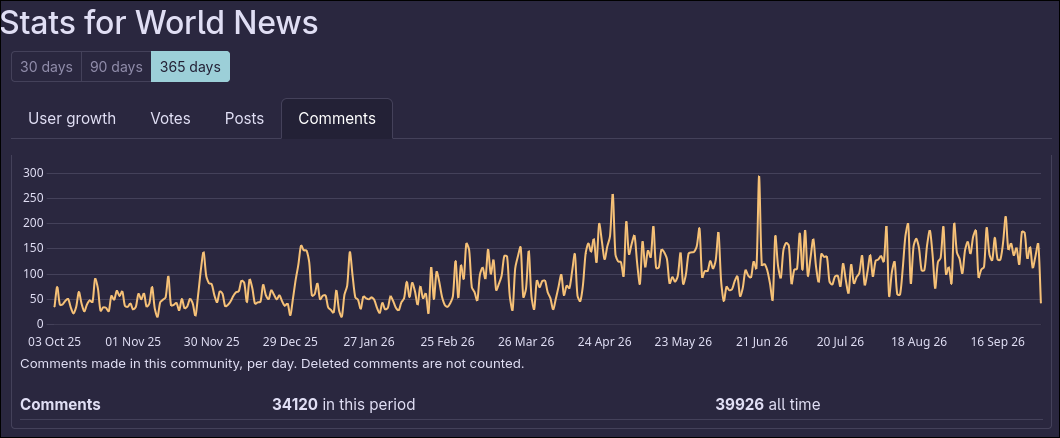
Task: Click the 23 May 26 date label
Action: coord(683,342)
